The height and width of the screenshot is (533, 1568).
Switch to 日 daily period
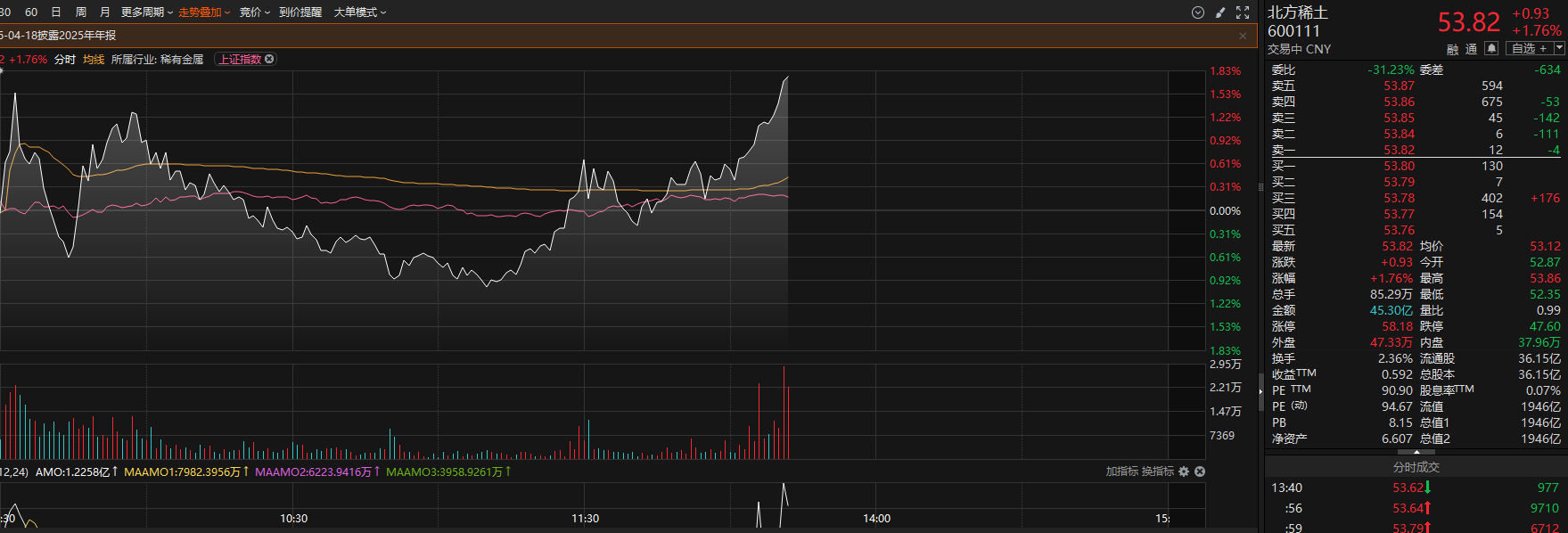(x=56, y=12)
